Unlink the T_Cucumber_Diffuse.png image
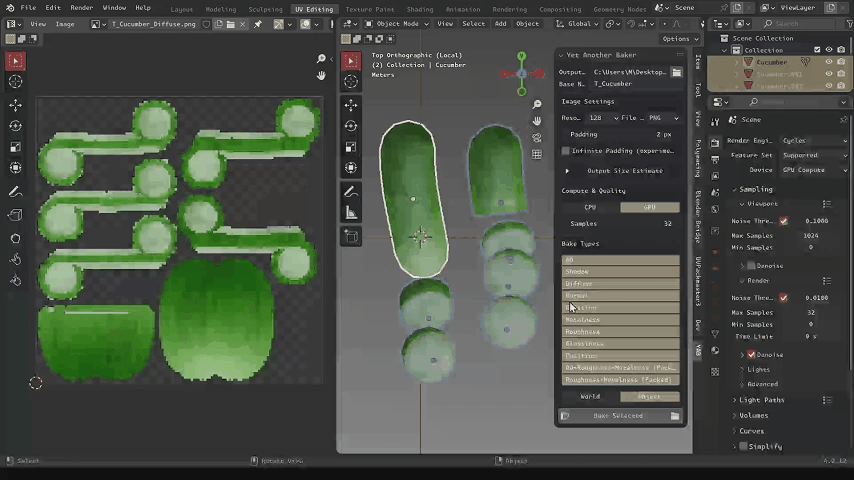This screenshot has height=480, width=854. [242, 24]
